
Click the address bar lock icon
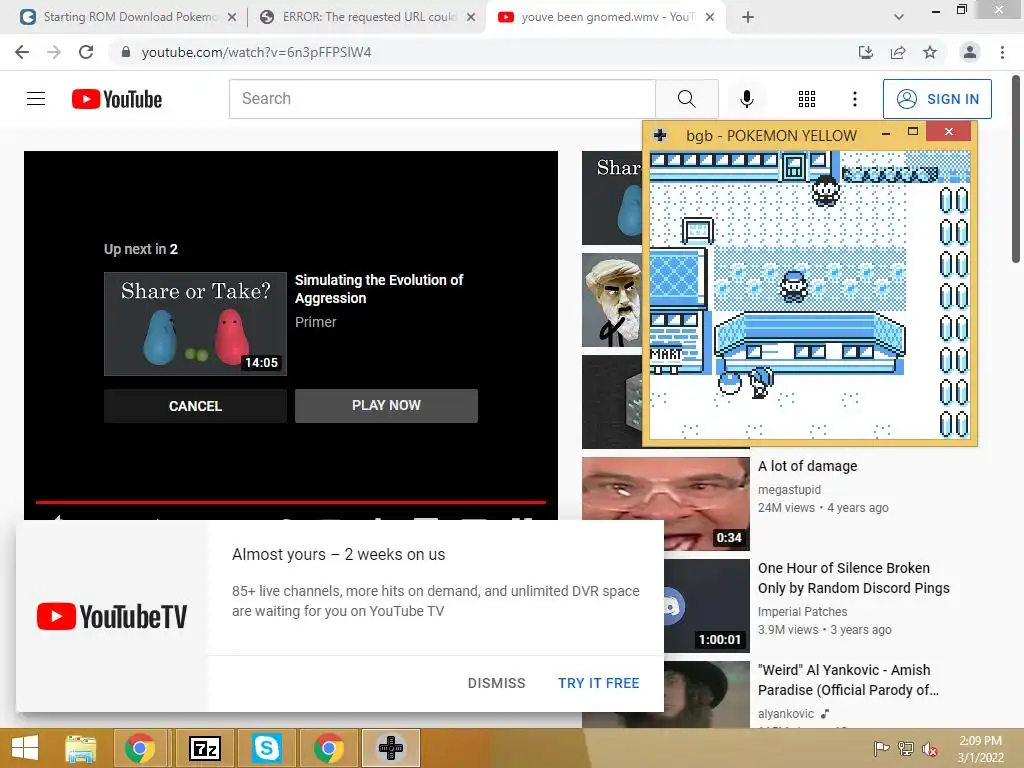tap(126, 52)
